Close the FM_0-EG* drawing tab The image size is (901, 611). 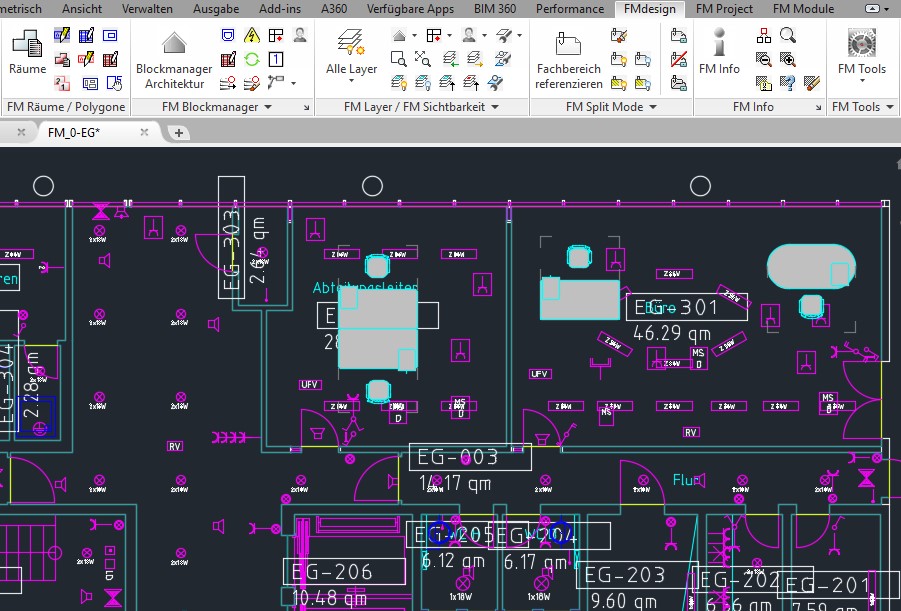coord(144,132)
